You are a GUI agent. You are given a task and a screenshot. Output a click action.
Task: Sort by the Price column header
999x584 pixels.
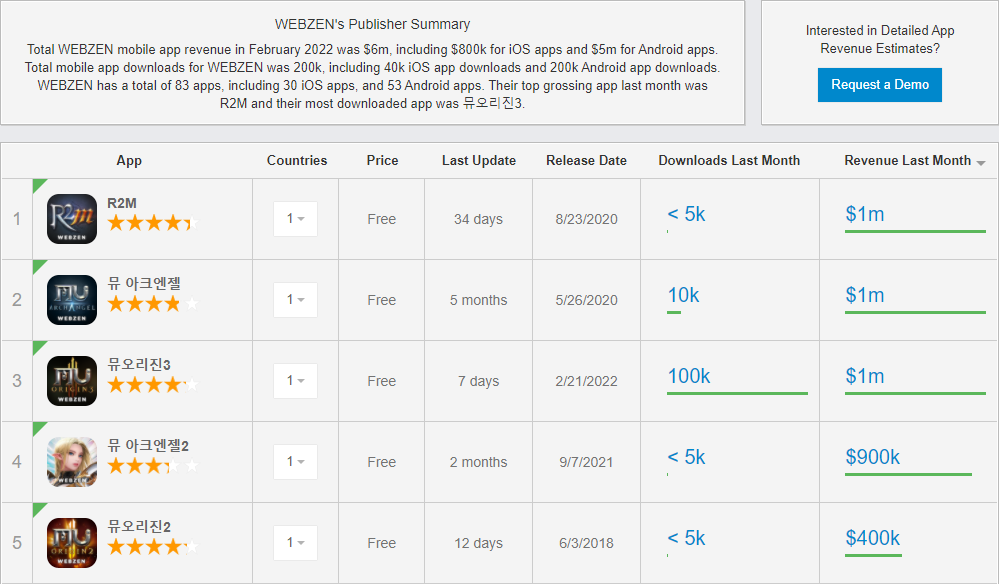coord(382,160)
